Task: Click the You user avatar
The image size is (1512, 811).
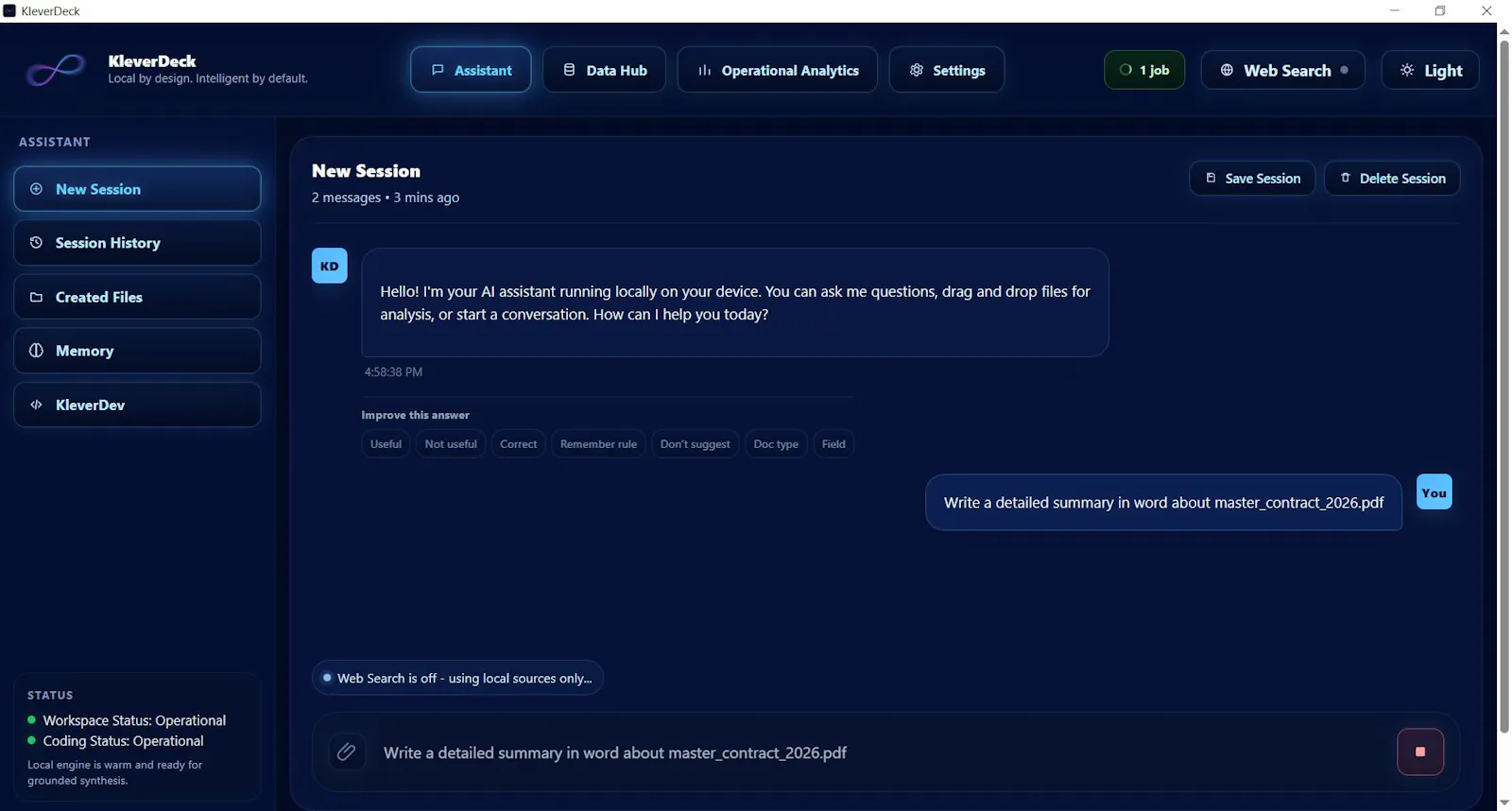Action: 1434,492
